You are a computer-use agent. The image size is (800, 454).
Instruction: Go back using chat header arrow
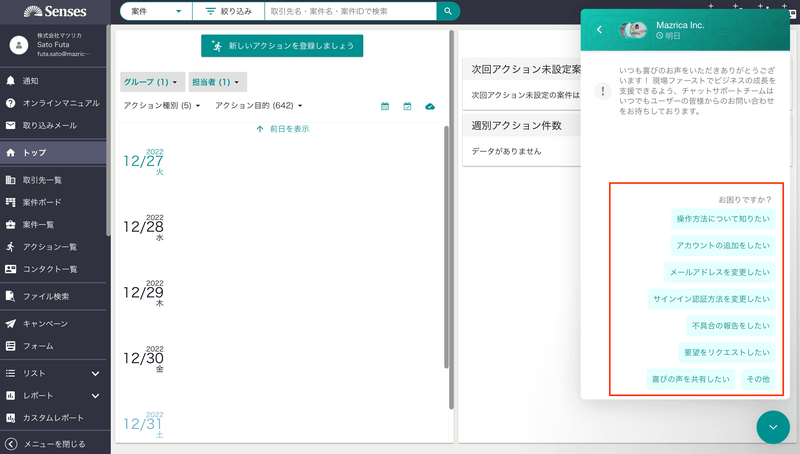[600, 29]
